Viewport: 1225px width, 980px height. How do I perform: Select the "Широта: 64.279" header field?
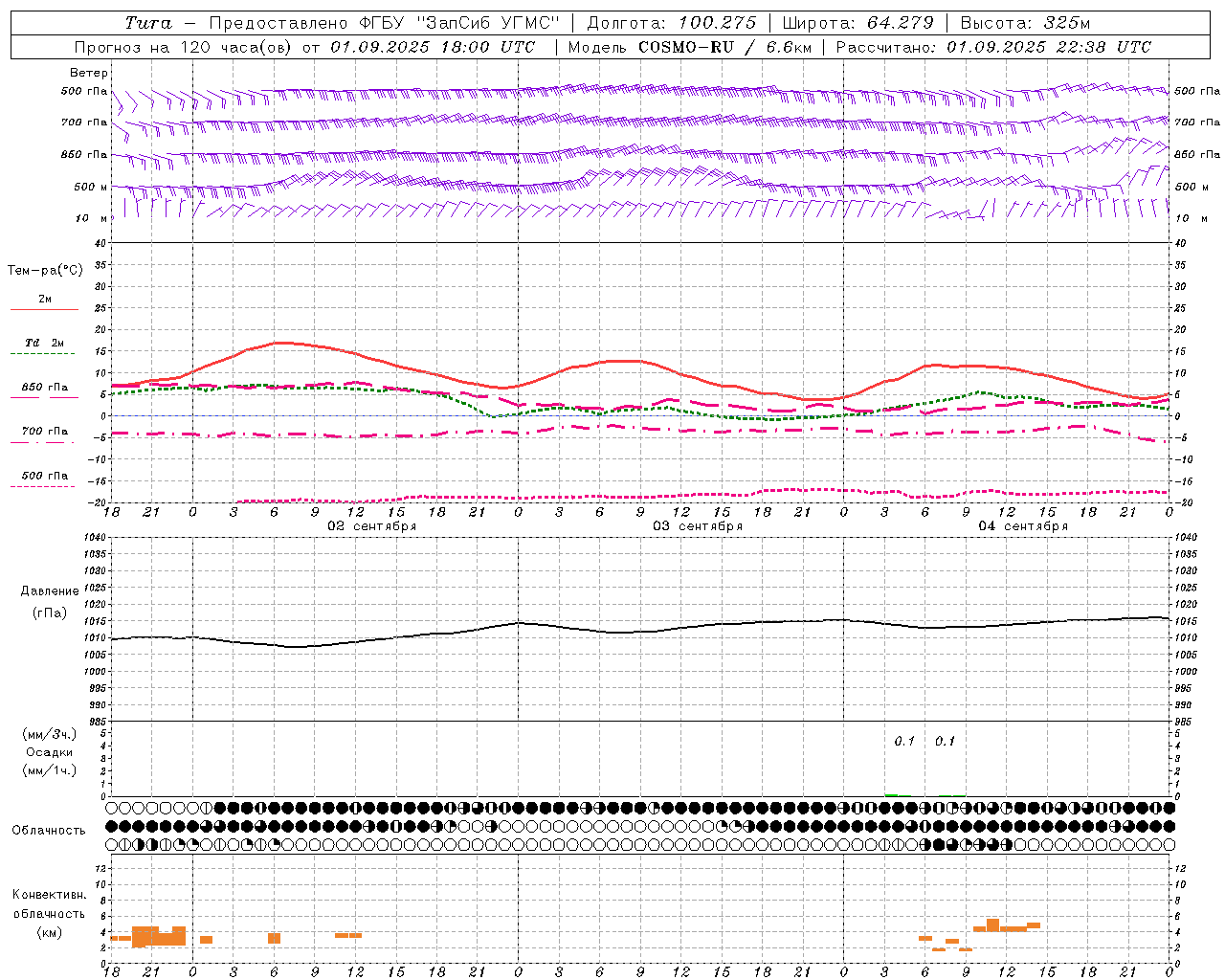pyautogui.click(x=857, y=23)
